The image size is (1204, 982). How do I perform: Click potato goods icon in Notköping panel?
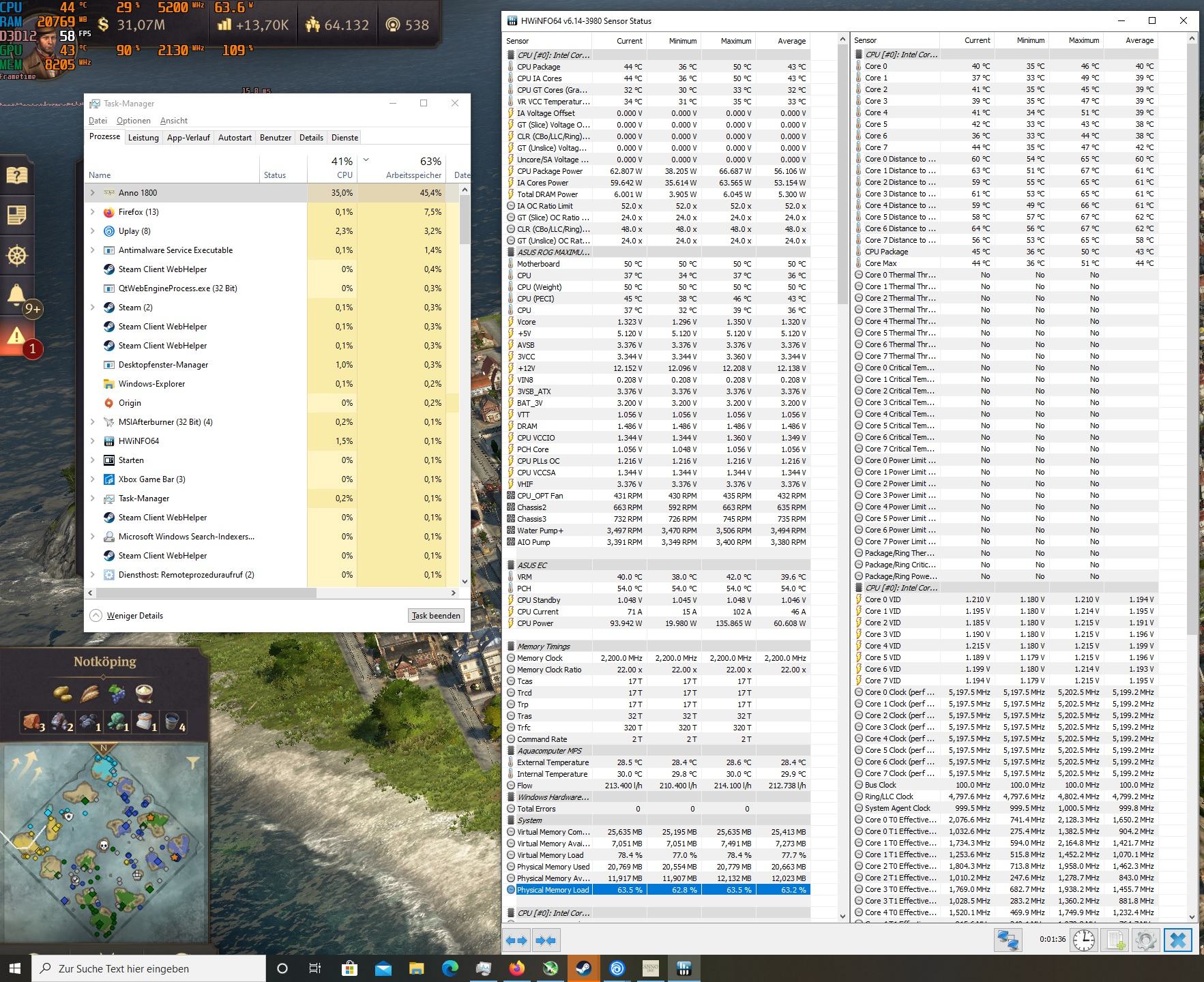click(63, 694)
